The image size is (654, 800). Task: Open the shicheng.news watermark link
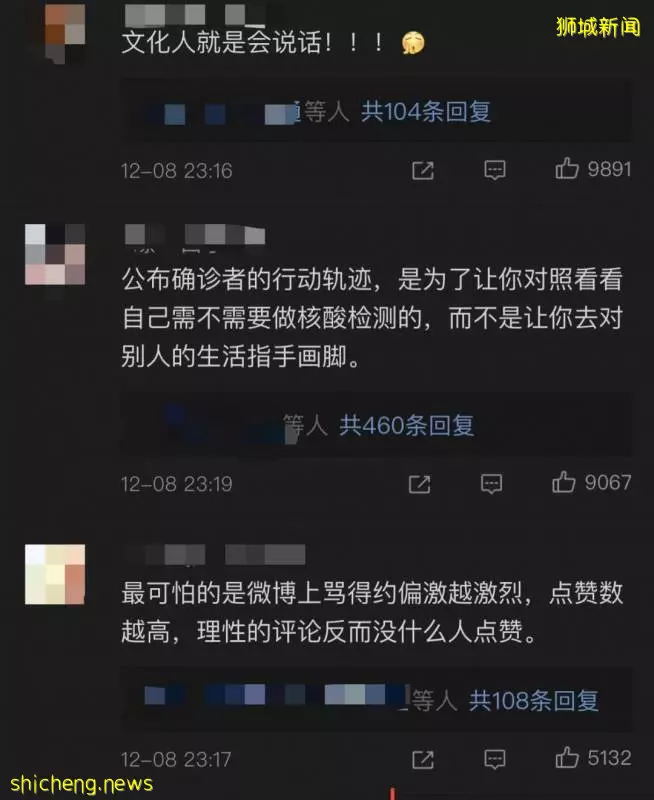coord(82,783)
